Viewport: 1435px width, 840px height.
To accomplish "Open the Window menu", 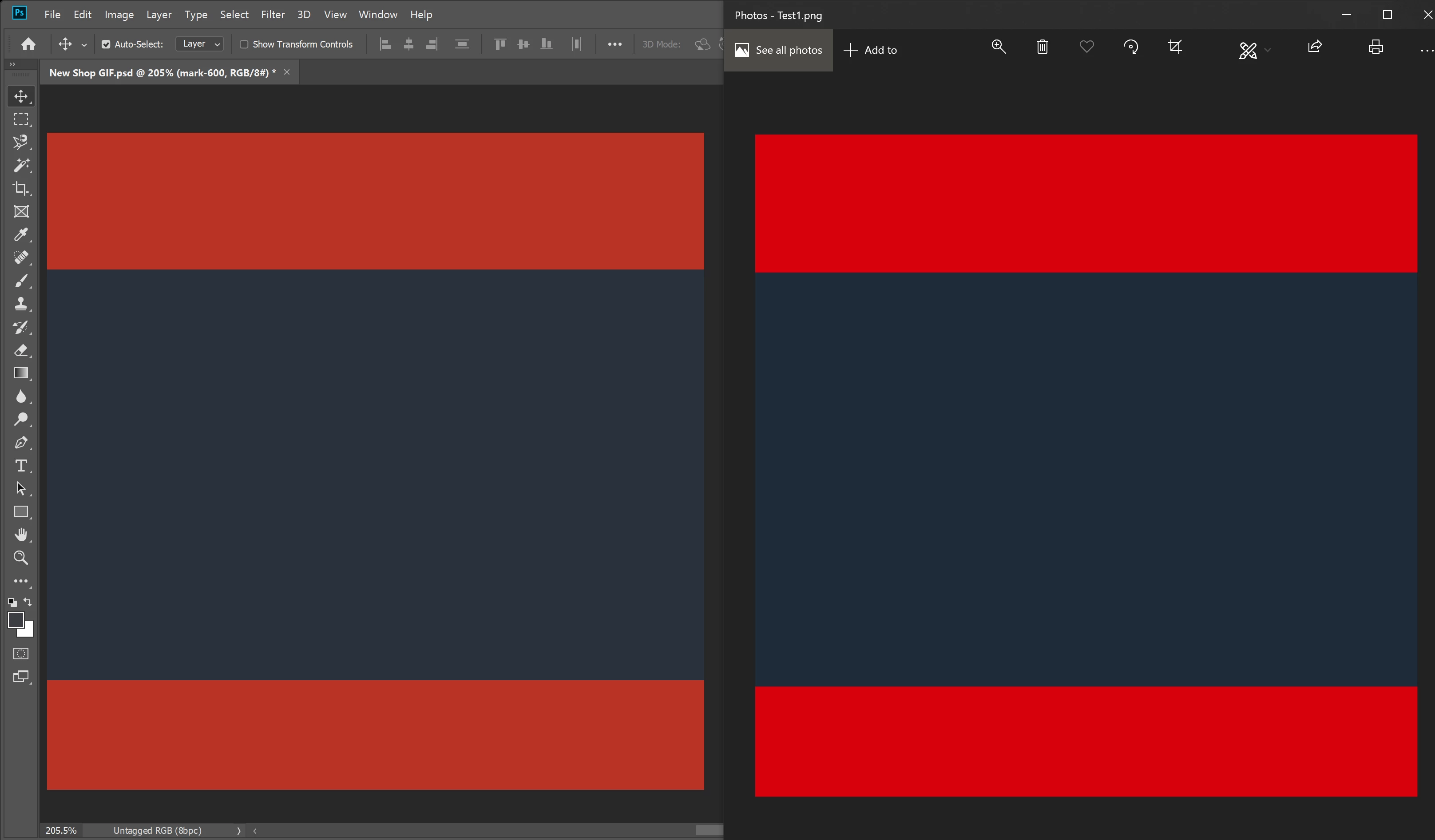I will [377, 15].
